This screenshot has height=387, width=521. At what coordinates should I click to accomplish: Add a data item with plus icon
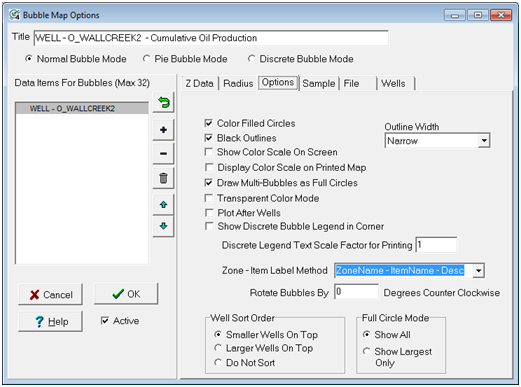163,130
